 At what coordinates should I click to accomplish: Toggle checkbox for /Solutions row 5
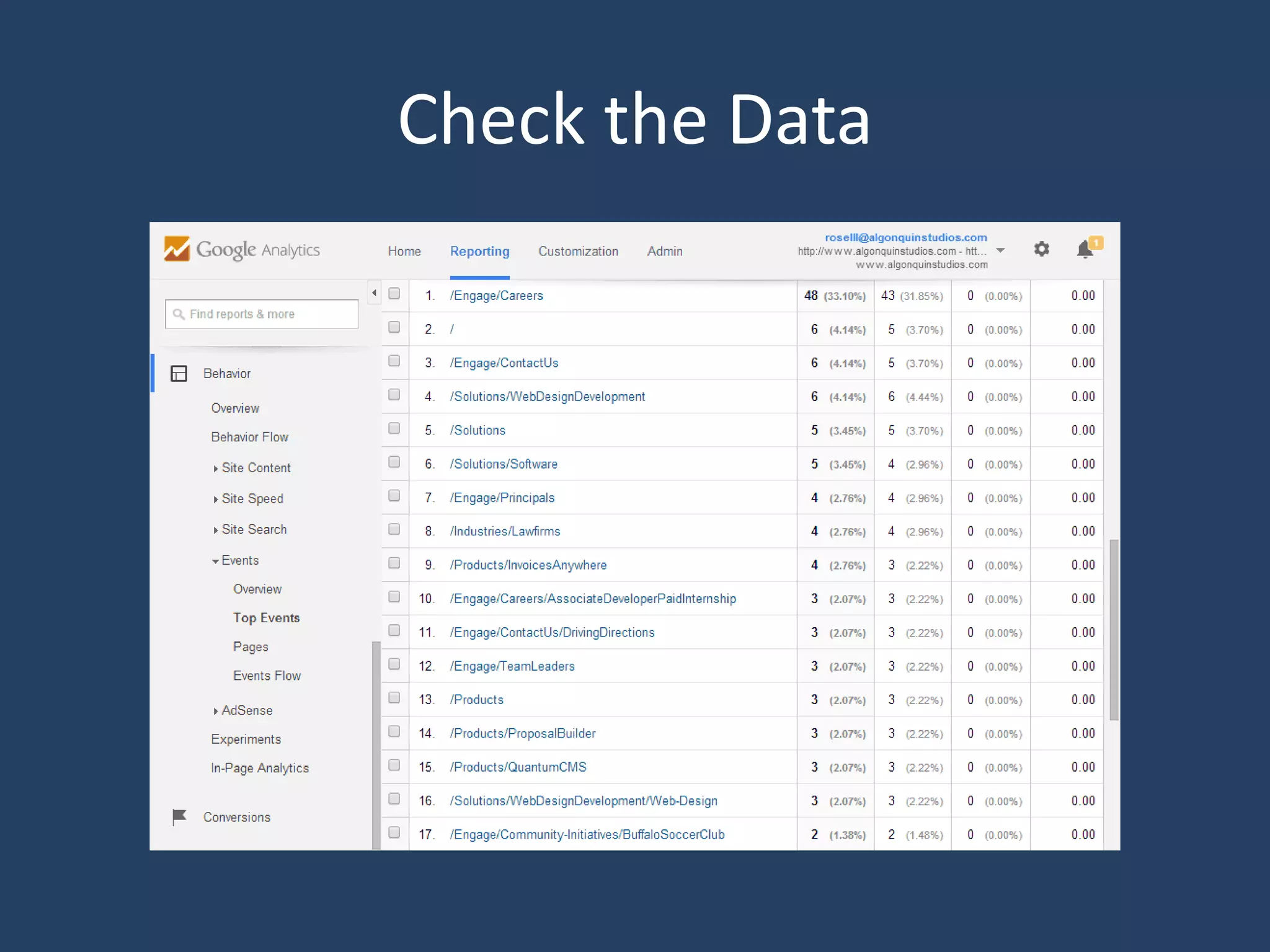pos(394,428)
